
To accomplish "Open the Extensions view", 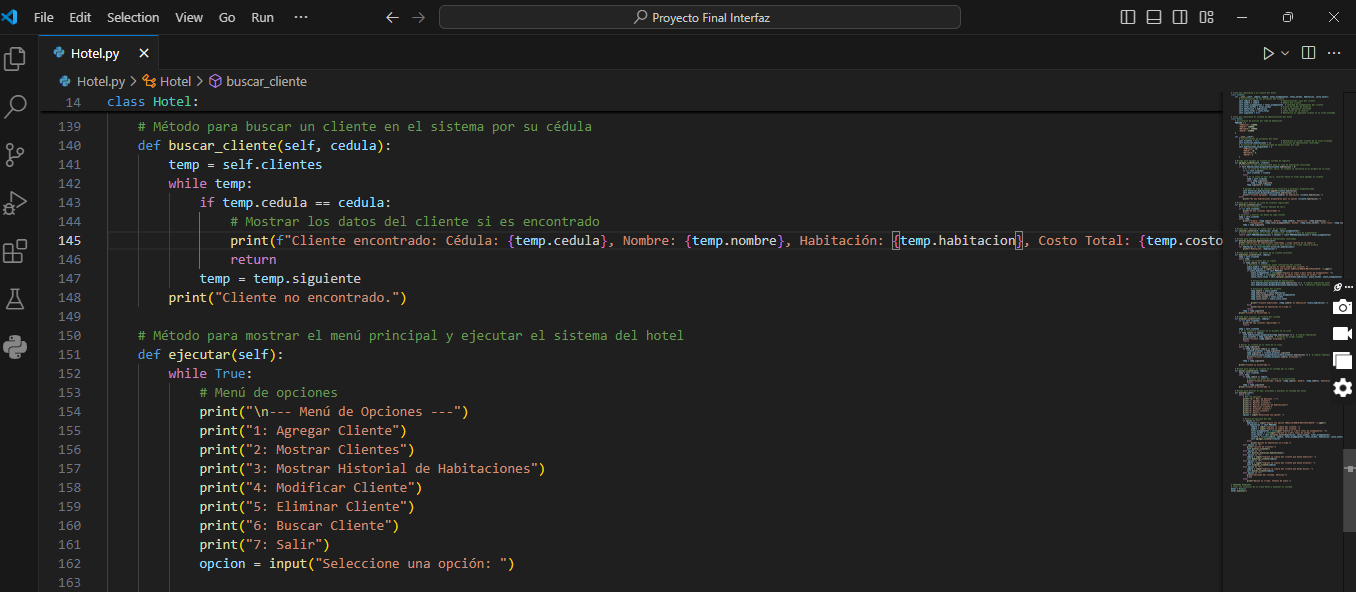I will [x=15, y=251].
